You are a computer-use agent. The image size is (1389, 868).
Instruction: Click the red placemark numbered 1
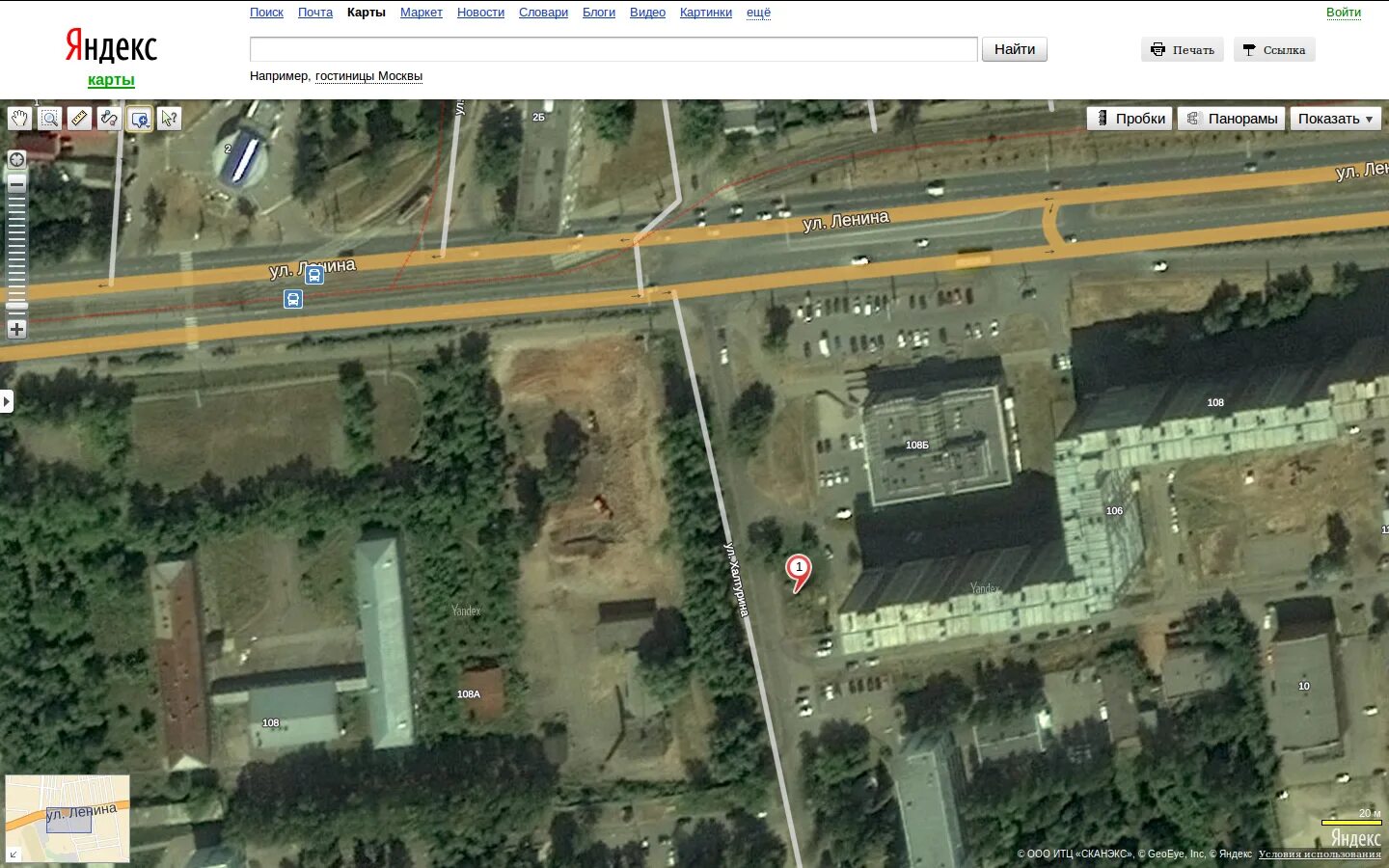coord(799,572)
